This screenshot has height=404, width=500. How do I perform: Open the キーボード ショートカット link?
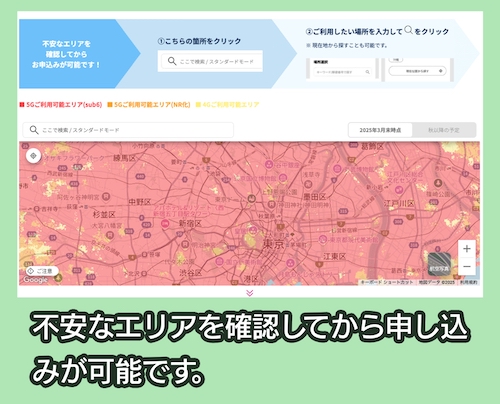tap(387, 282)
